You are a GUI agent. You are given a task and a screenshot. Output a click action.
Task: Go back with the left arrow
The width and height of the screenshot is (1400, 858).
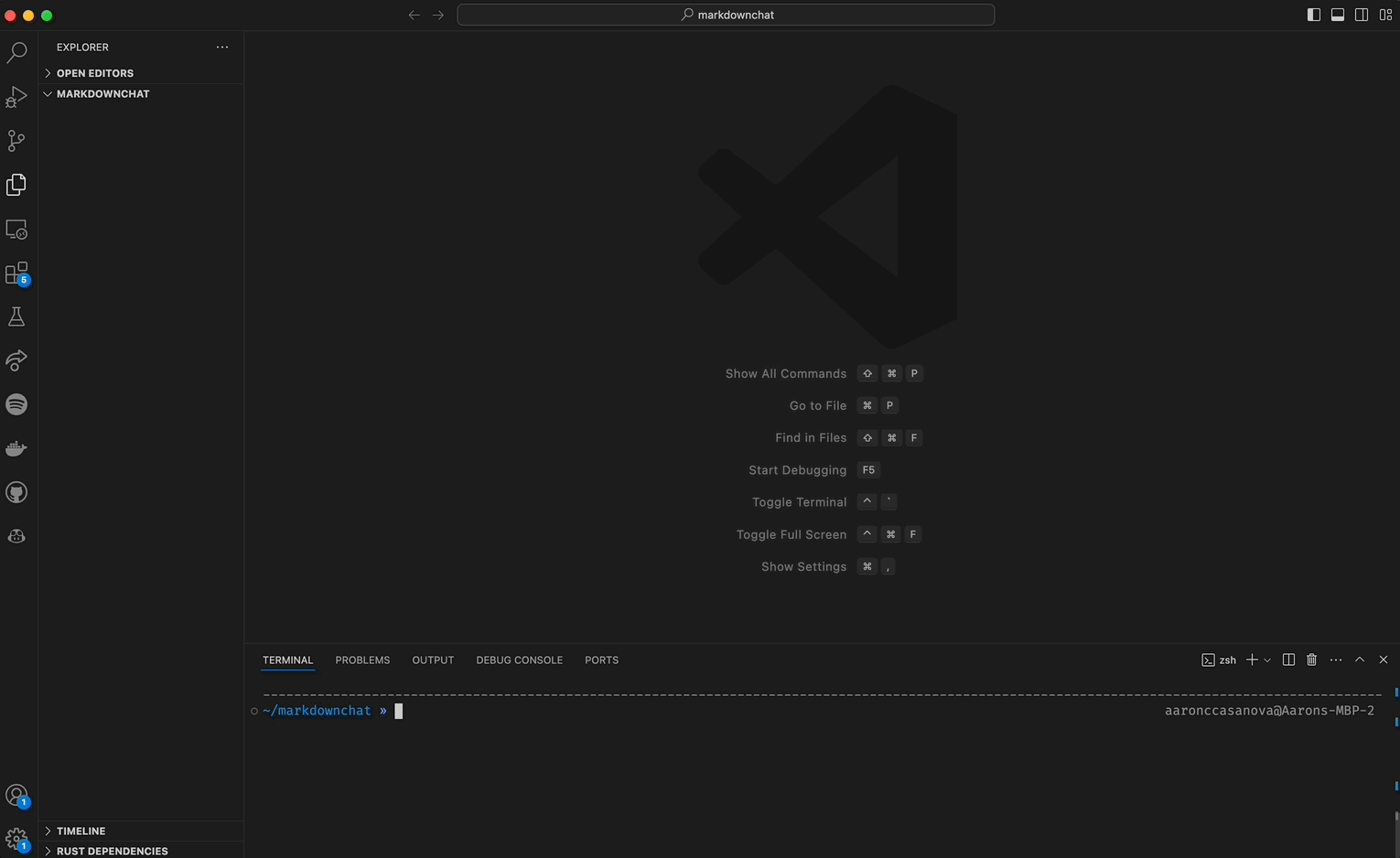(x=414, y=15)
